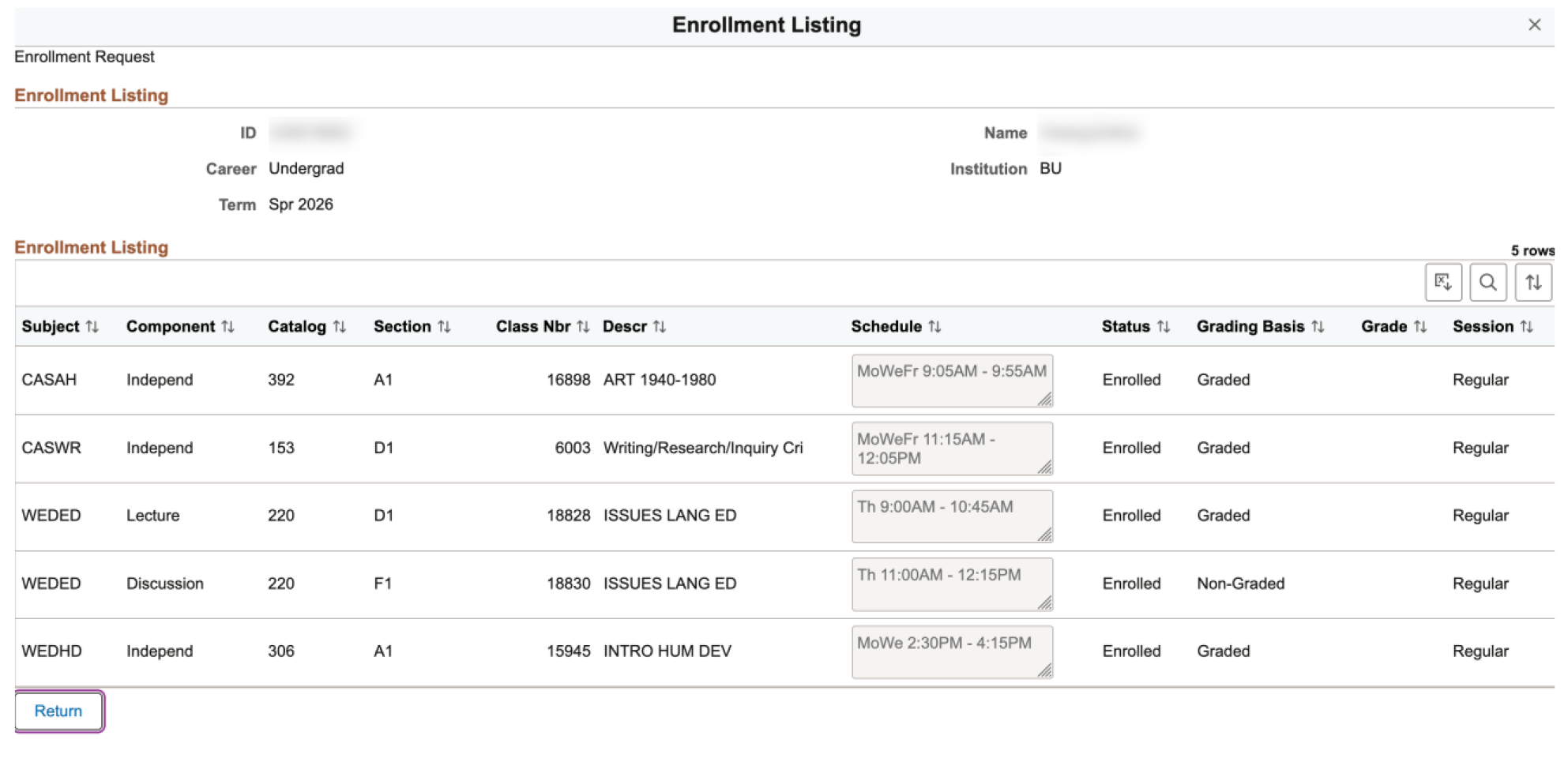Screen dimensions: 1568x777
Task: Sort by Catalog column arrows
Action: (x=340, y=327)
